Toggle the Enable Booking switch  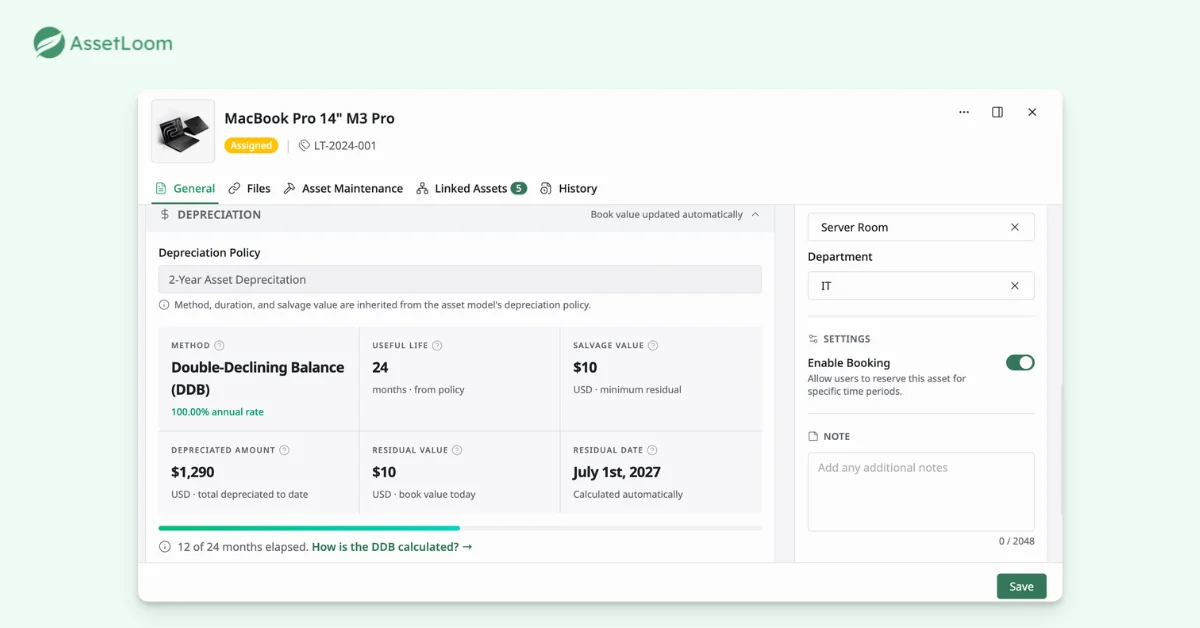[x=1020, y=363]
